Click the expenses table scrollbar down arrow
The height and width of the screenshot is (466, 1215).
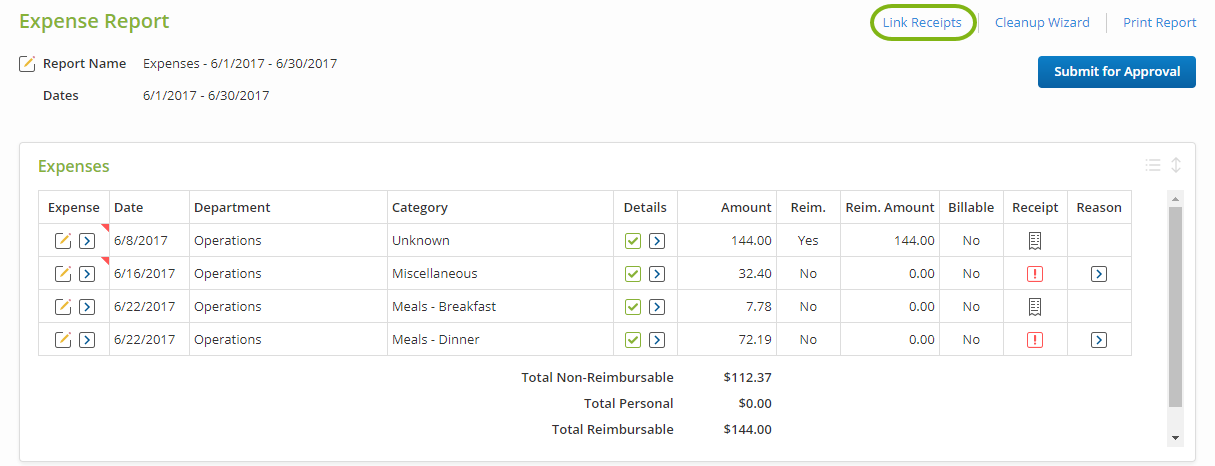[x=1175, y=438]
